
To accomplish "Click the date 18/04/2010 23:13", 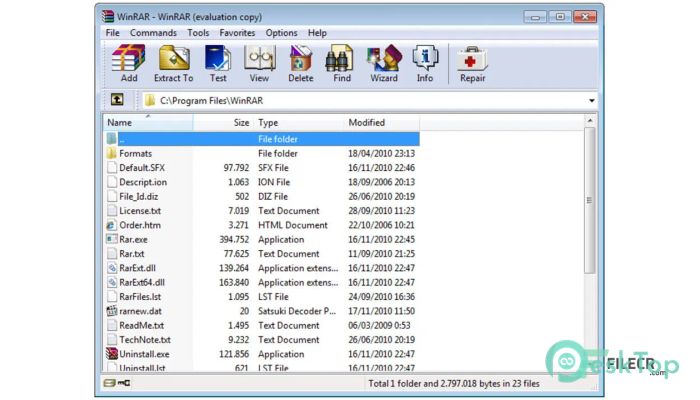I will [381, 154].
